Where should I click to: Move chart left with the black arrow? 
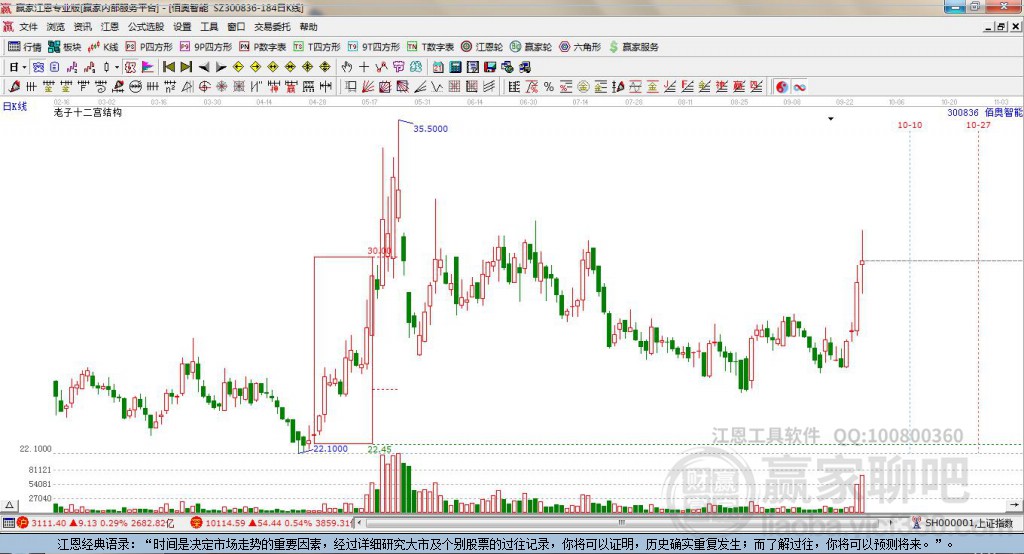tap(204, 67)
